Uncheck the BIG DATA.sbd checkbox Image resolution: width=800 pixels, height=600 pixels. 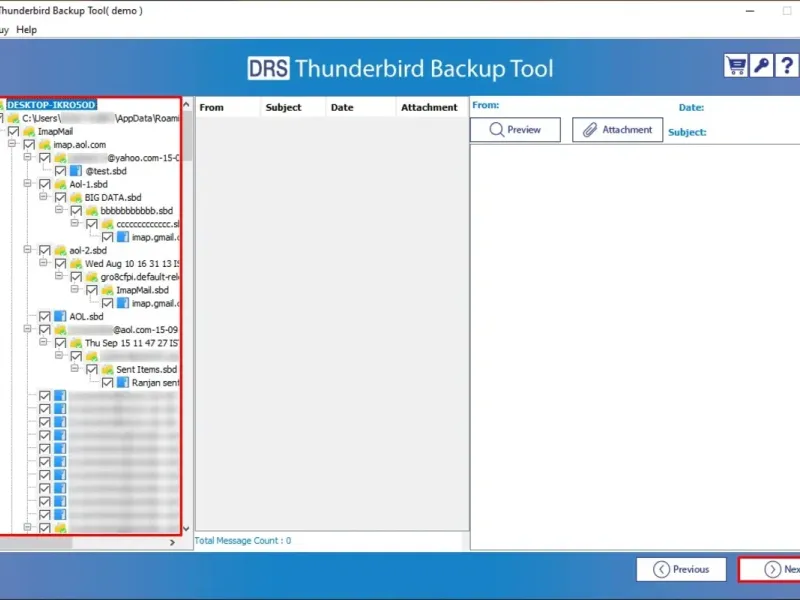click(60, 197)
